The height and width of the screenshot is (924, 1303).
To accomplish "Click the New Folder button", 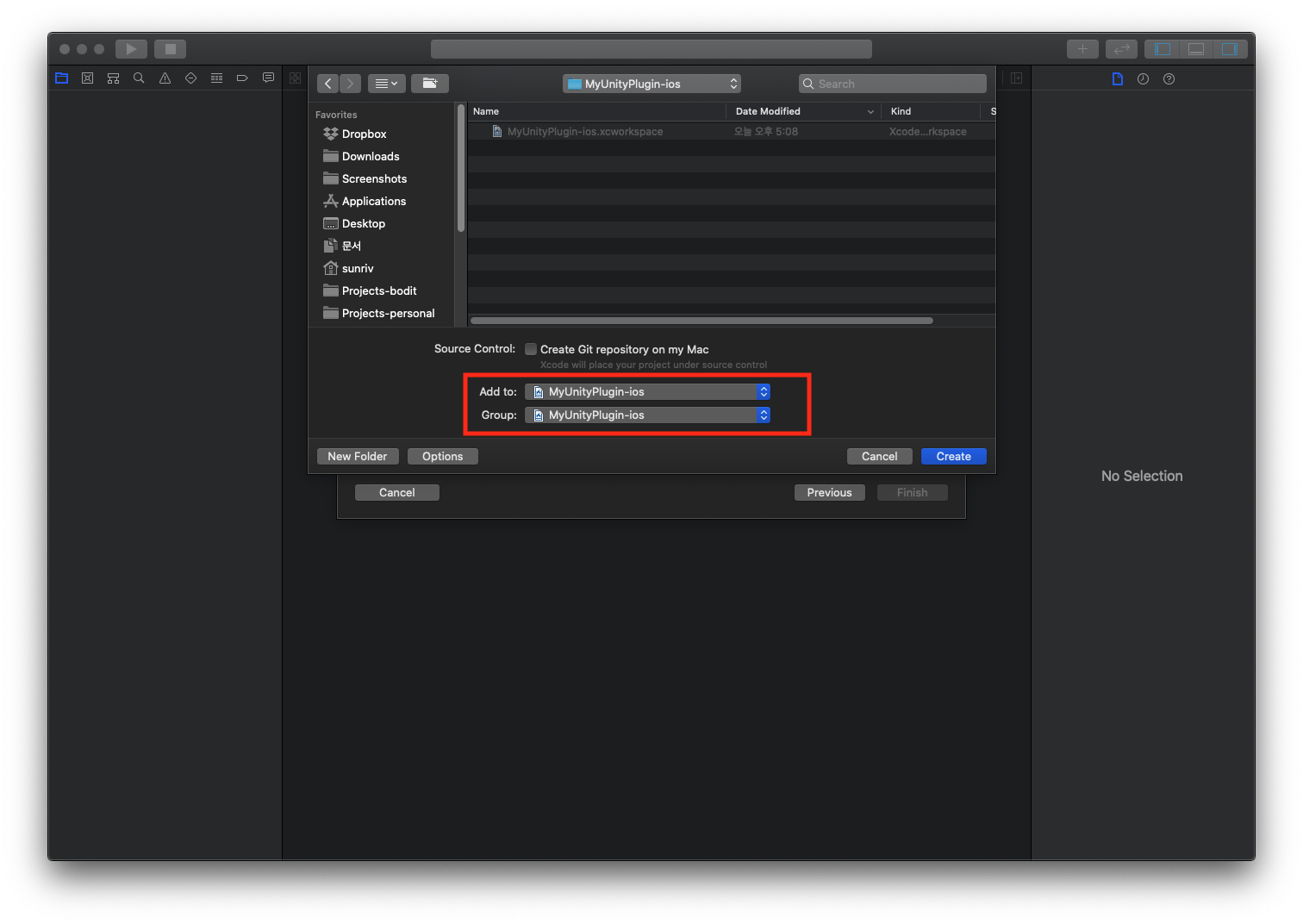I will point(357,457).
